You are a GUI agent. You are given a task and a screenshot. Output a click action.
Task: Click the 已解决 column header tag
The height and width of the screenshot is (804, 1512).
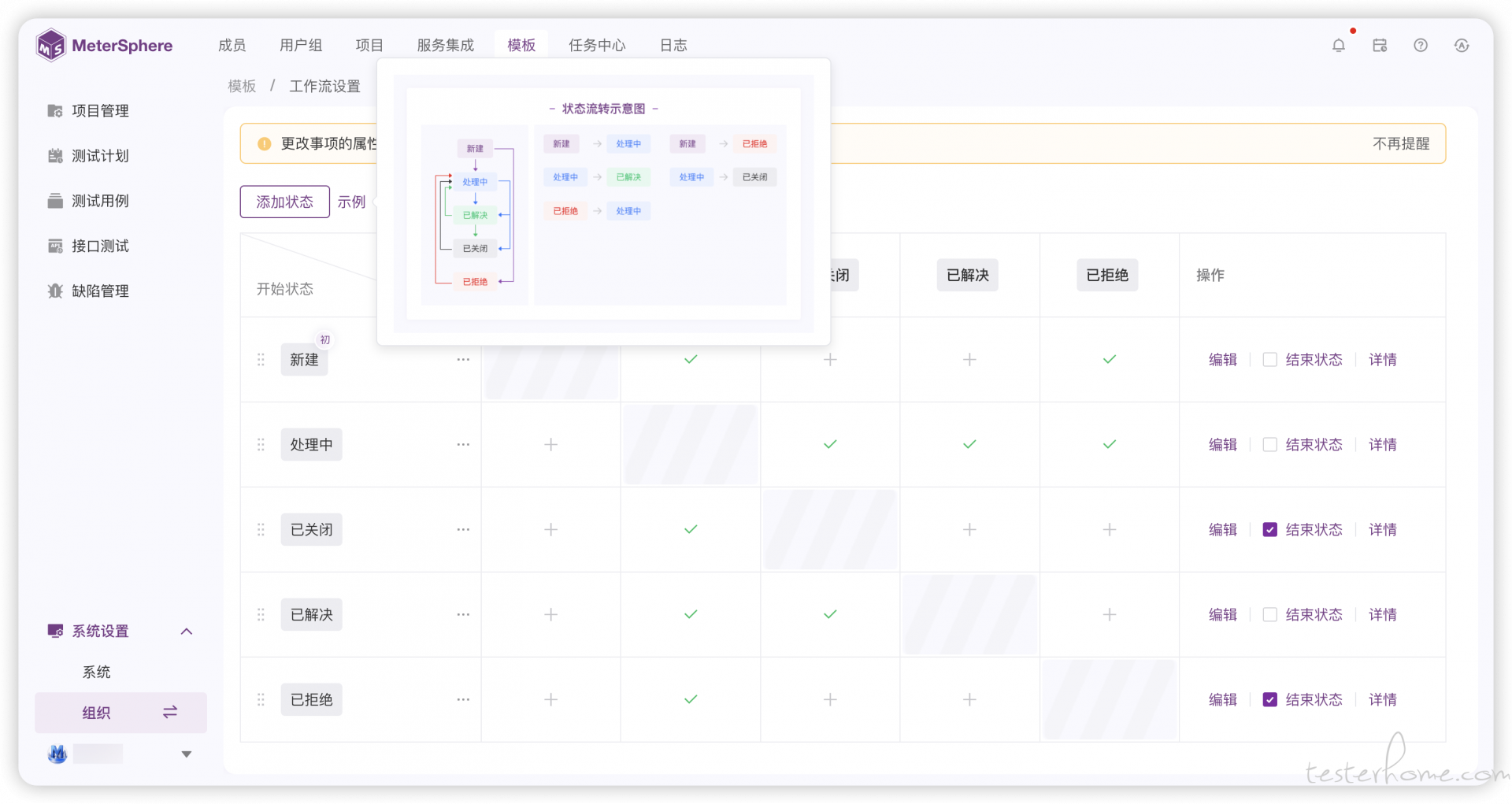click(968, 276)
